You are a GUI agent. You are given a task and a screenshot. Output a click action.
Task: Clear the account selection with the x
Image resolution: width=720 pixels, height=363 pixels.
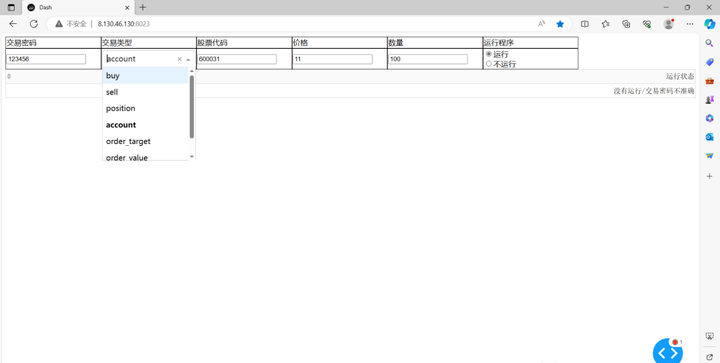tap(180, 59)
